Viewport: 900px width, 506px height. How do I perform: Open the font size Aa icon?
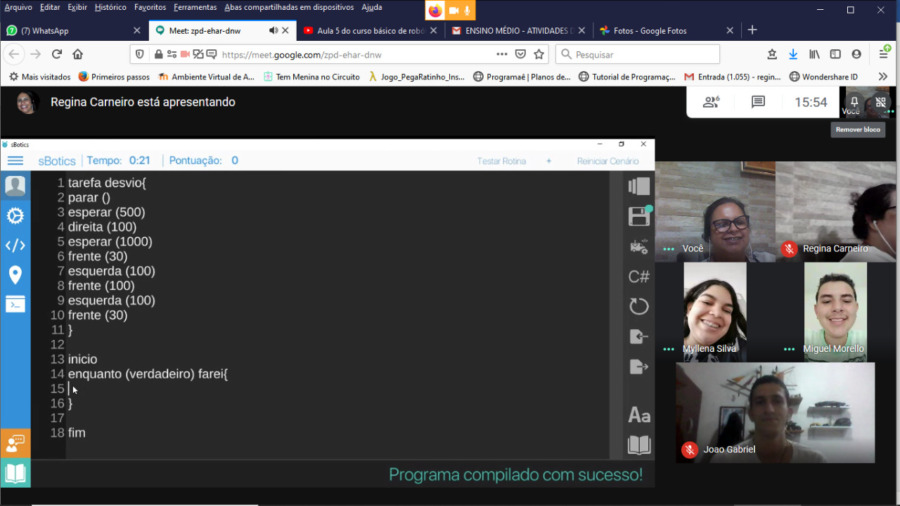click(638, 415)
